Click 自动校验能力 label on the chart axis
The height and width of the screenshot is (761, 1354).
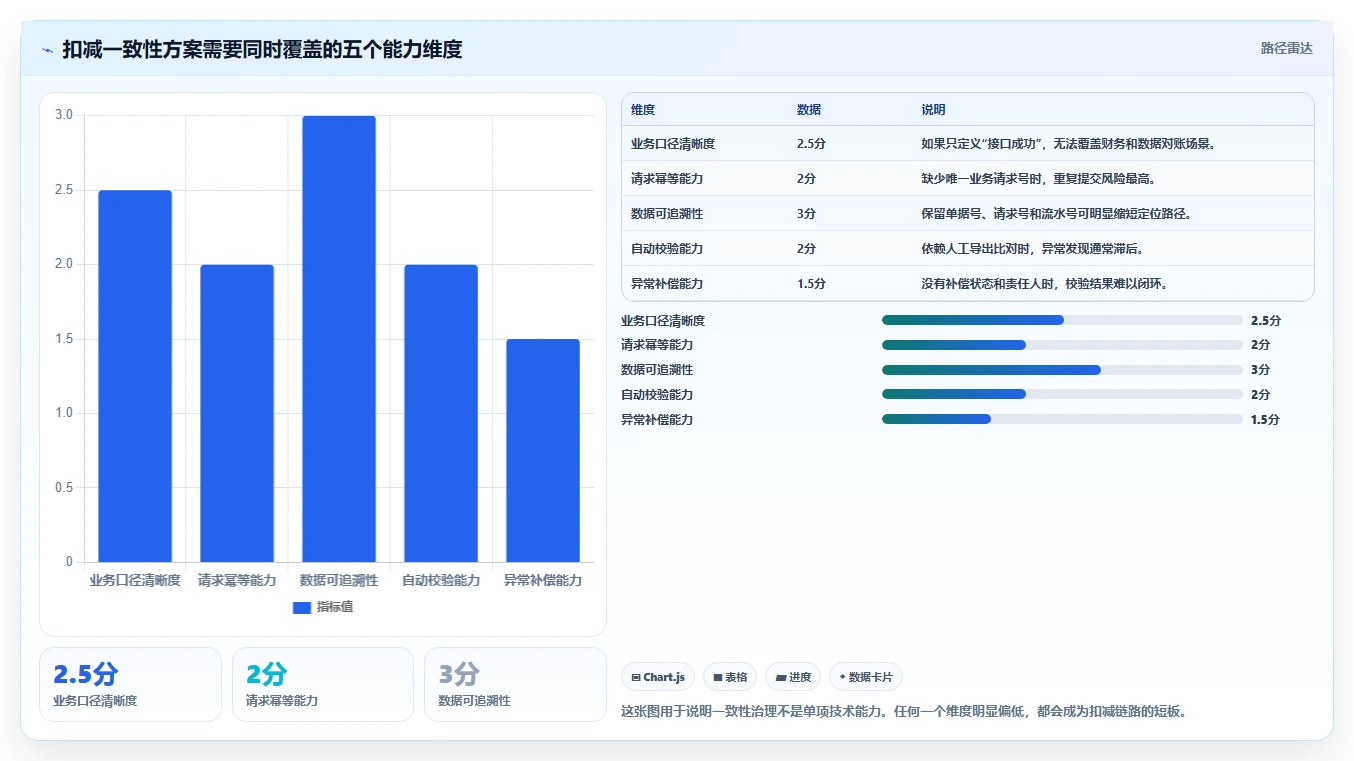(441, 580)
